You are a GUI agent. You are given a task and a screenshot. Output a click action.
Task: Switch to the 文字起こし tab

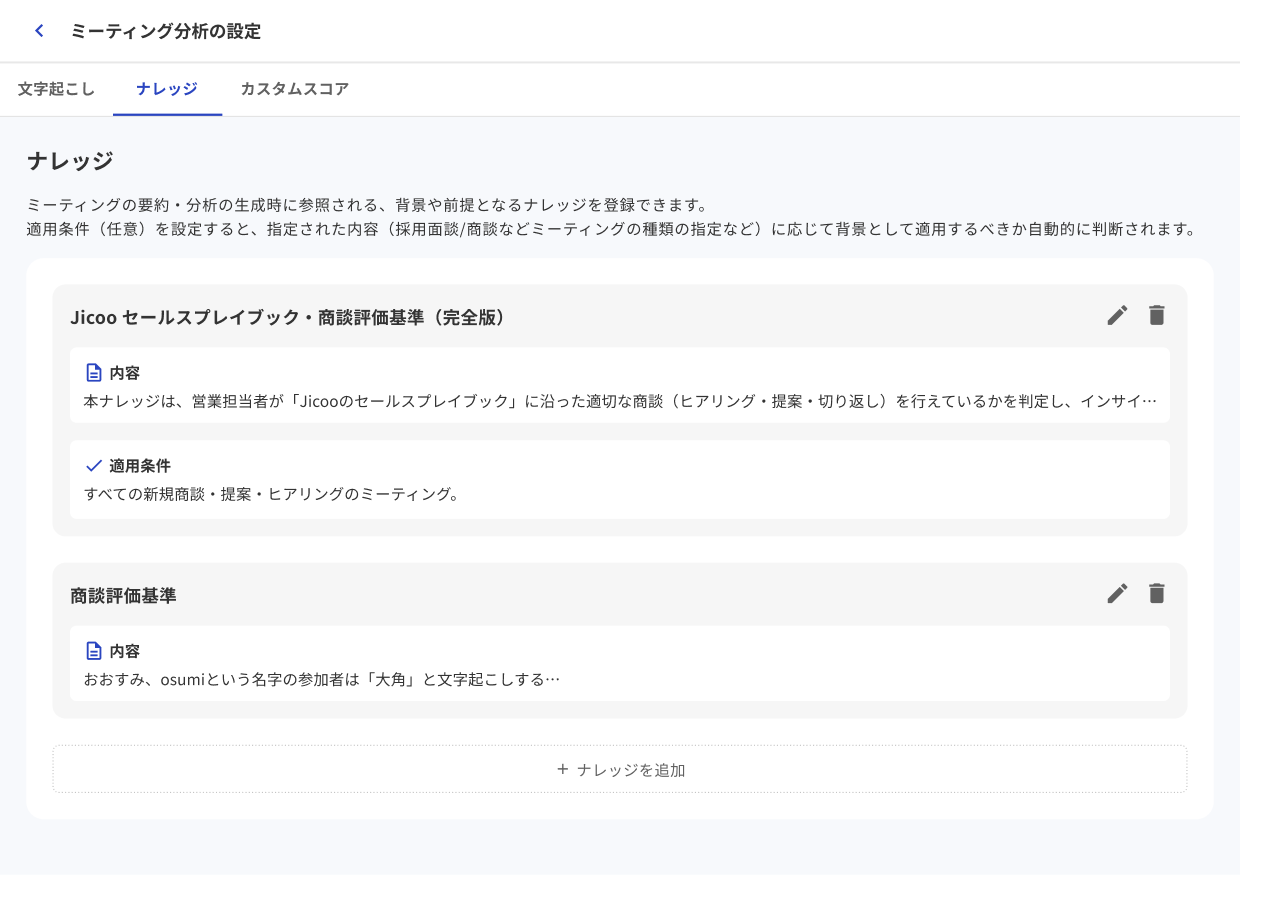coord(55,89)
